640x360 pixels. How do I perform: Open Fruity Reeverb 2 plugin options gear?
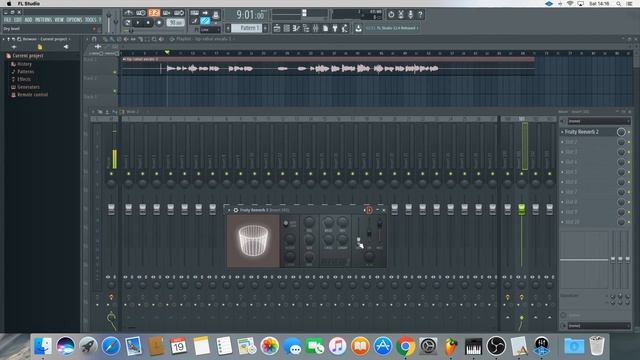click(x=236, y=210)
